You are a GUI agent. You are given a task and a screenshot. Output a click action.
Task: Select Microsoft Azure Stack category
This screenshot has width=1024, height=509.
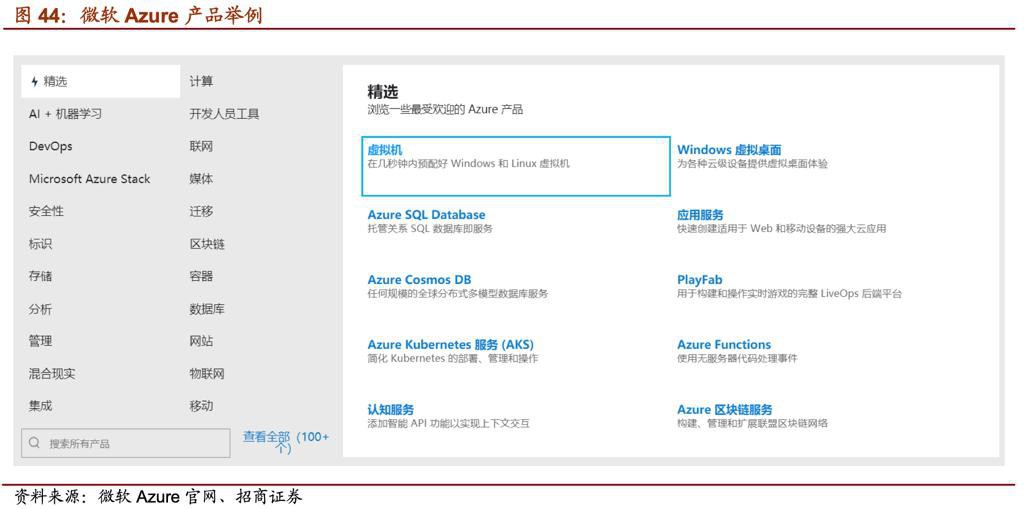click(89, 179)
